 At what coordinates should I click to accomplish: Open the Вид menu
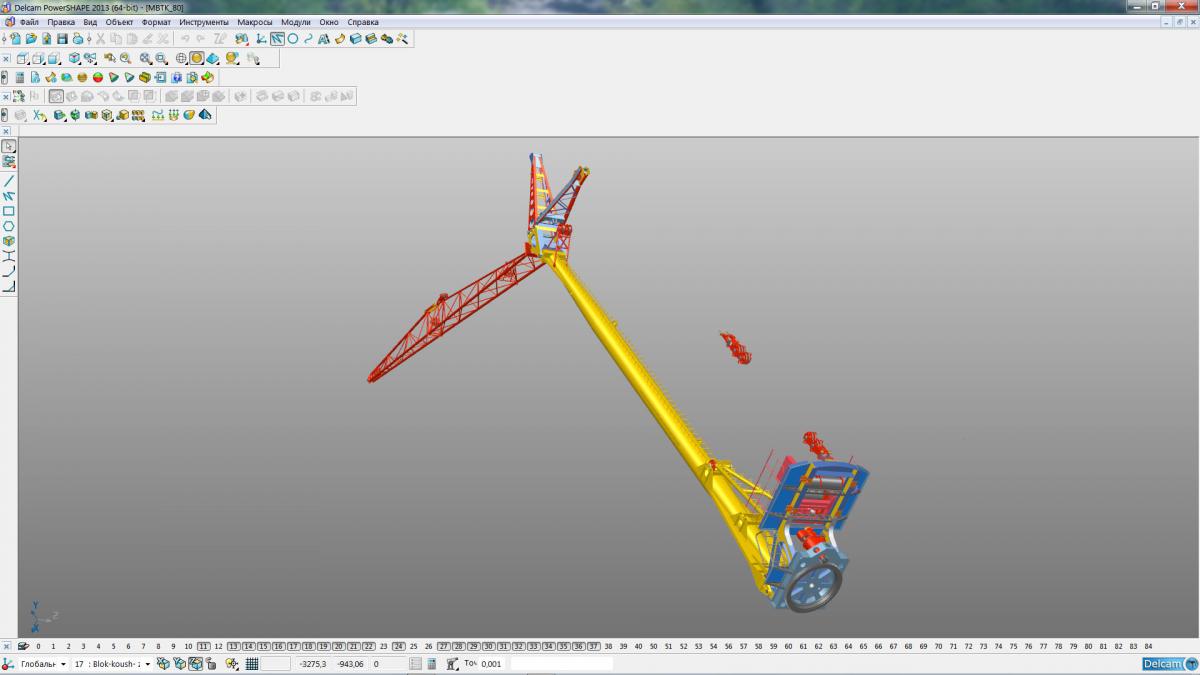click(90, 22)
